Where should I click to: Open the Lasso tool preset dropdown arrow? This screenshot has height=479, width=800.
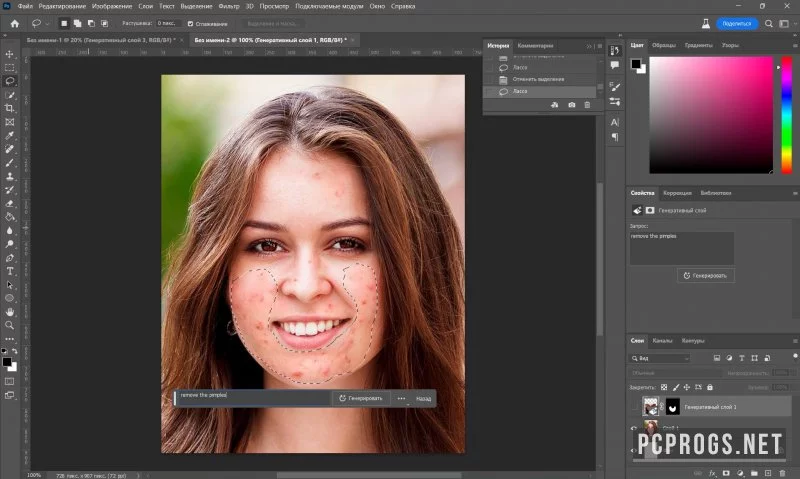coord(47,23)
